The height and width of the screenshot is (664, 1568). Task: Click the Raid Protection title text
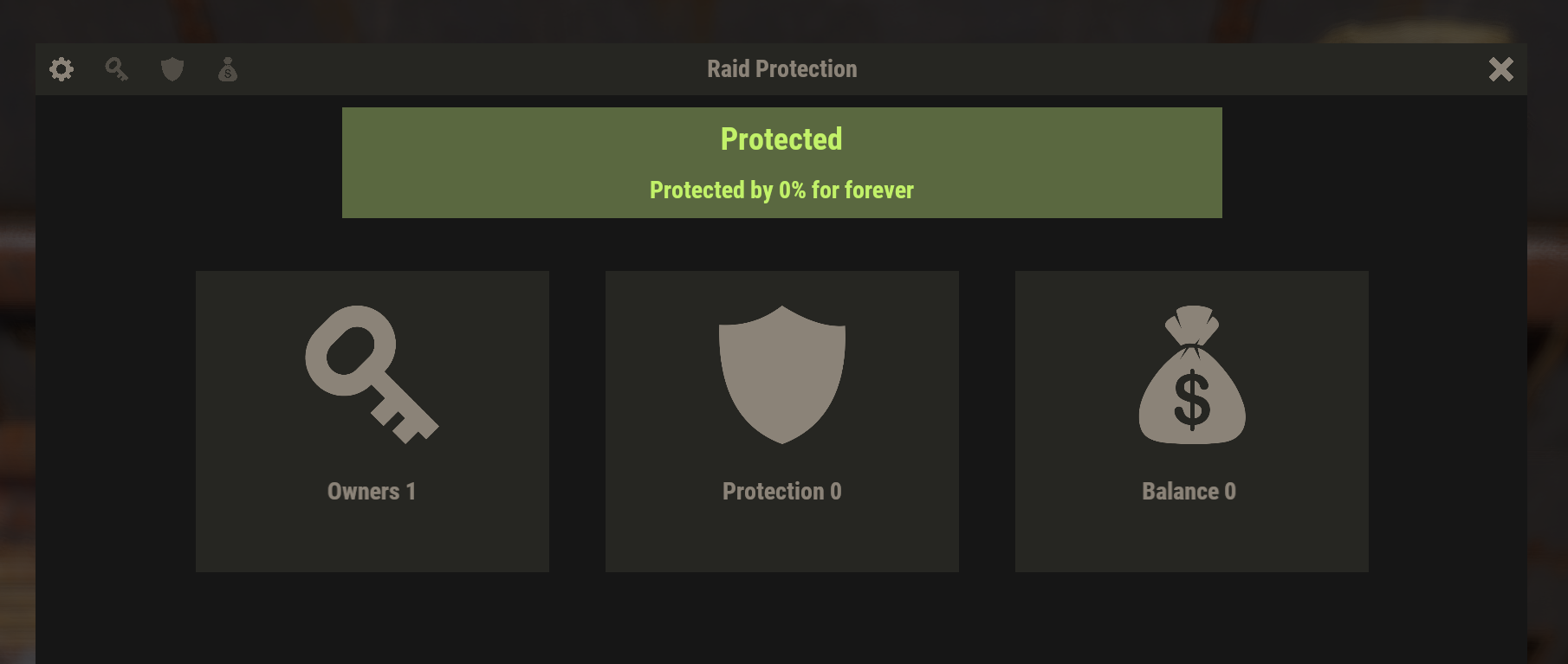point(782,69)
